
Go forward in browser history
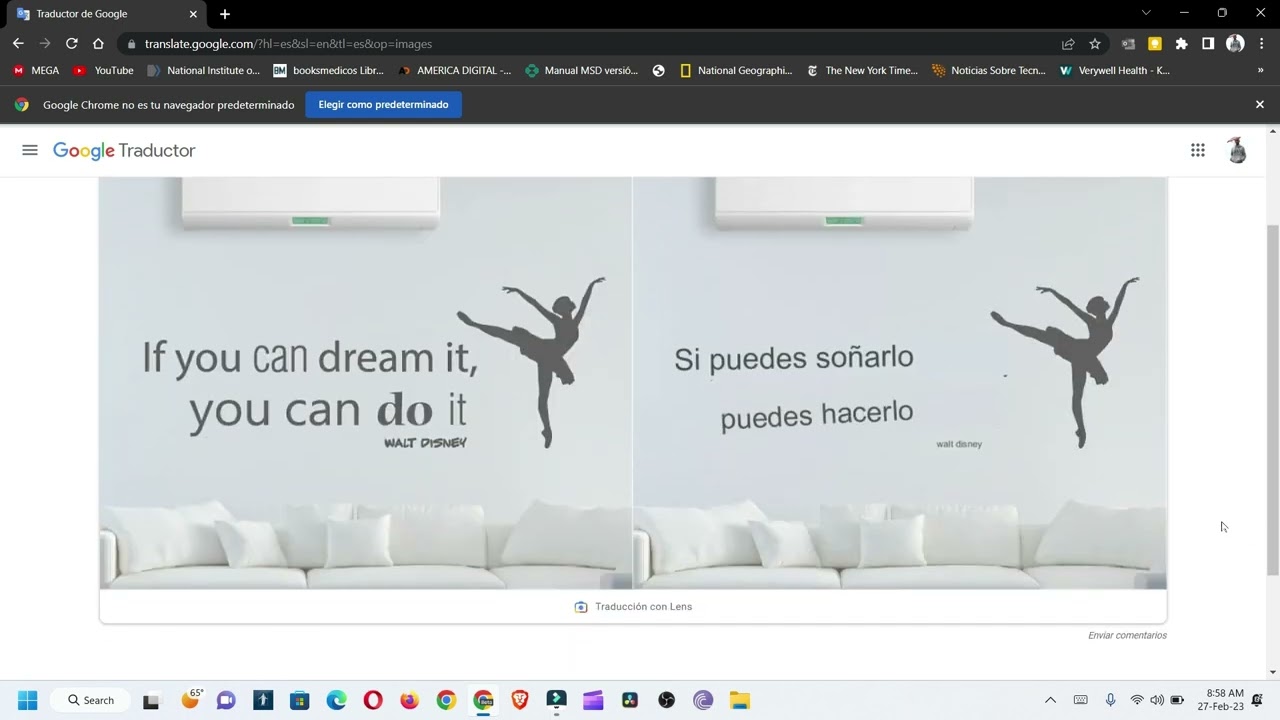(x=45, y=44)
